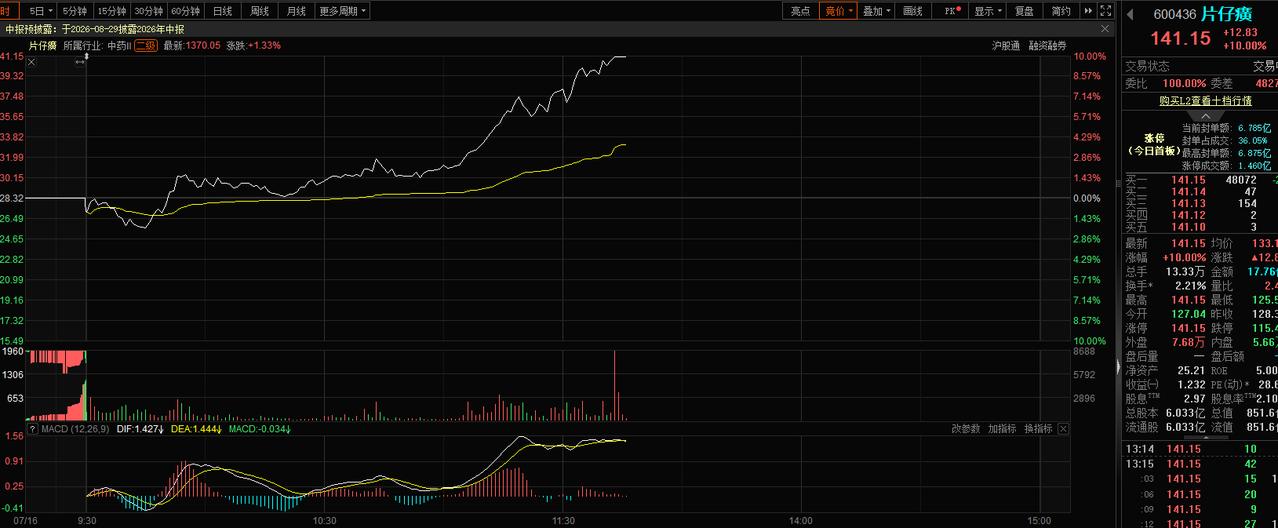Click 改参数 to edit indicator parameters
Image resolution: width=1278 pixels, height=528 pixels.
(x=965, y=428)
